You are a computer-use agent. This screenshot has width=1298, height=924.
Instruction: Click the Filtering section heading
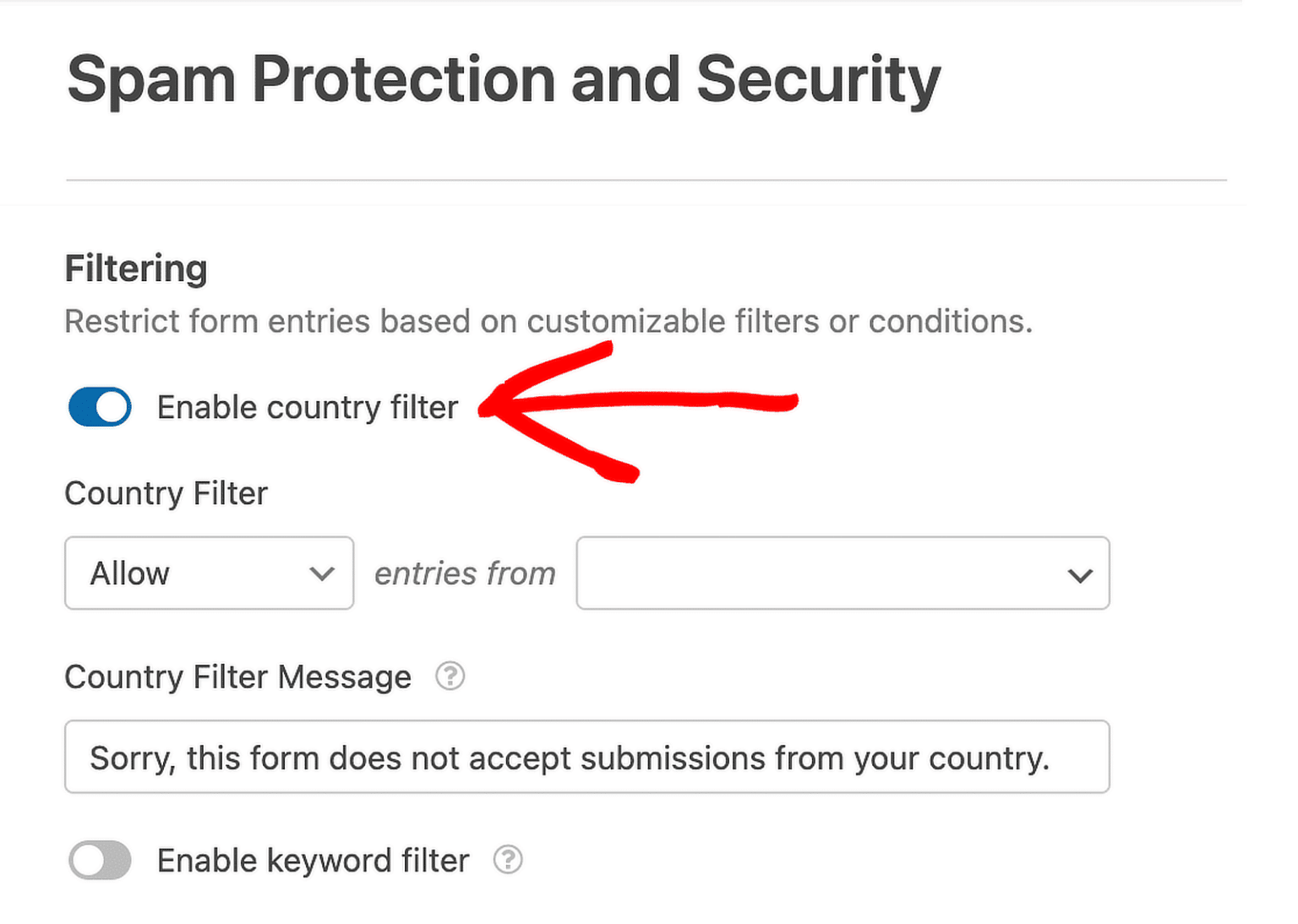(x=135, y=268)
